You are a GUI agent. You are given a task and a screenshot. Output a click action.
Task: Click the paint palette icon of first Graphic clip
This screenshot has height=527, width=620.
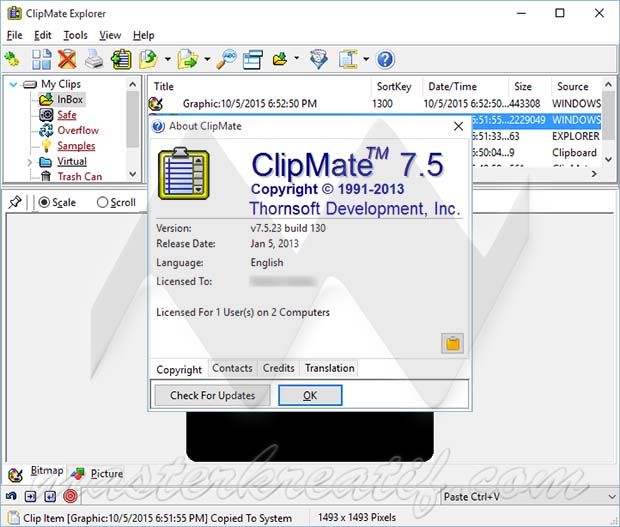[155, 104]
